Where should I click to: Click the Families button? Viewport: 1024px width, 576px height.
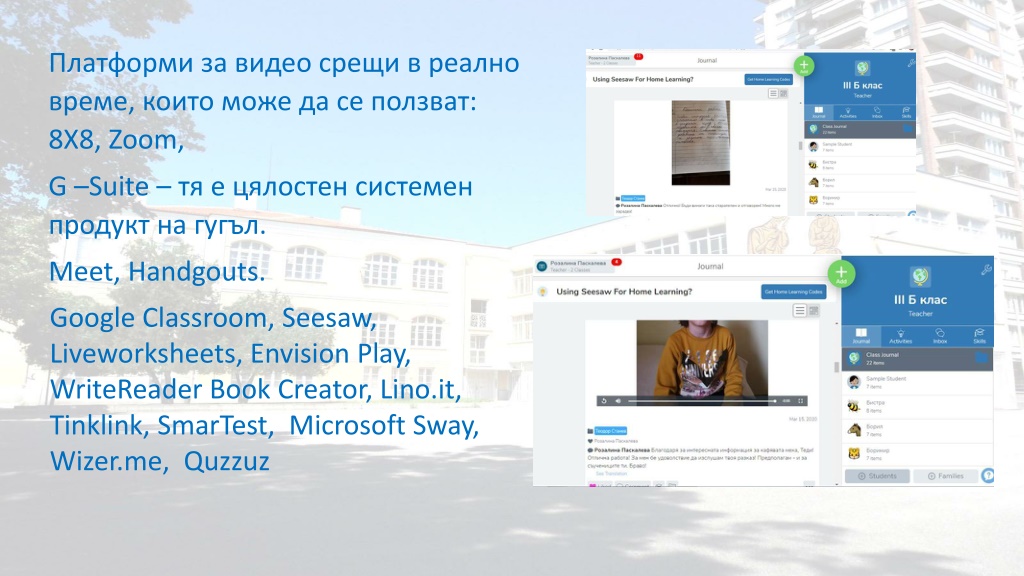tap(946, 476)
